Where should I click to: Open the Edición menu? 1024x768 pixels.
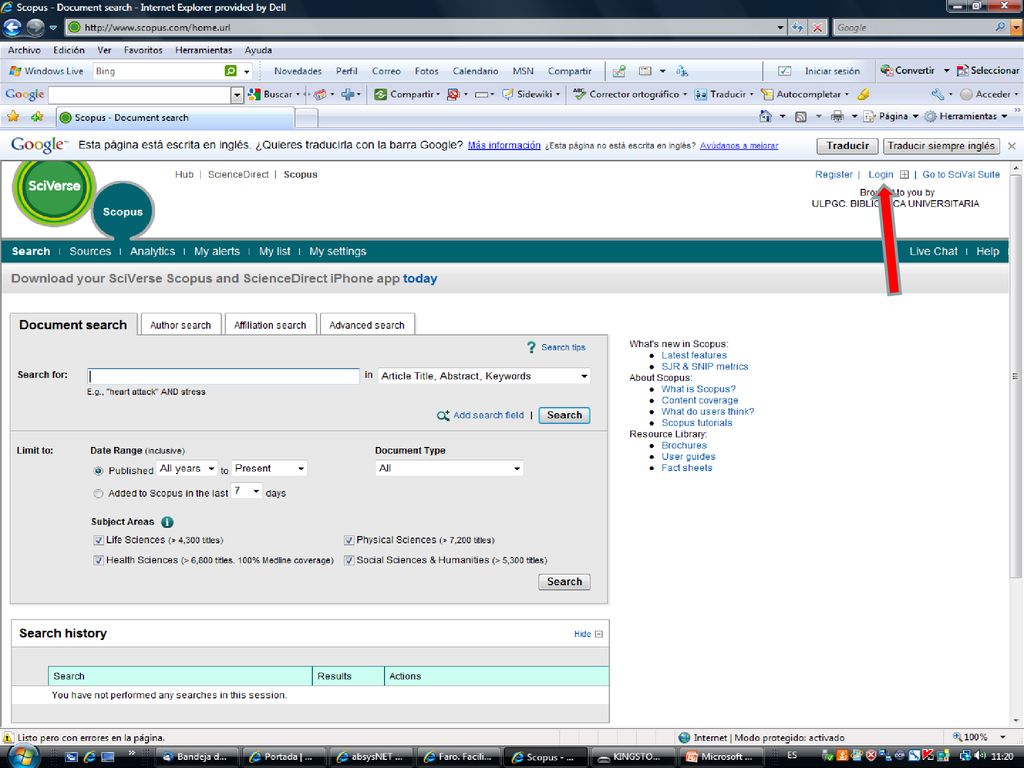(x=69, y=50)
